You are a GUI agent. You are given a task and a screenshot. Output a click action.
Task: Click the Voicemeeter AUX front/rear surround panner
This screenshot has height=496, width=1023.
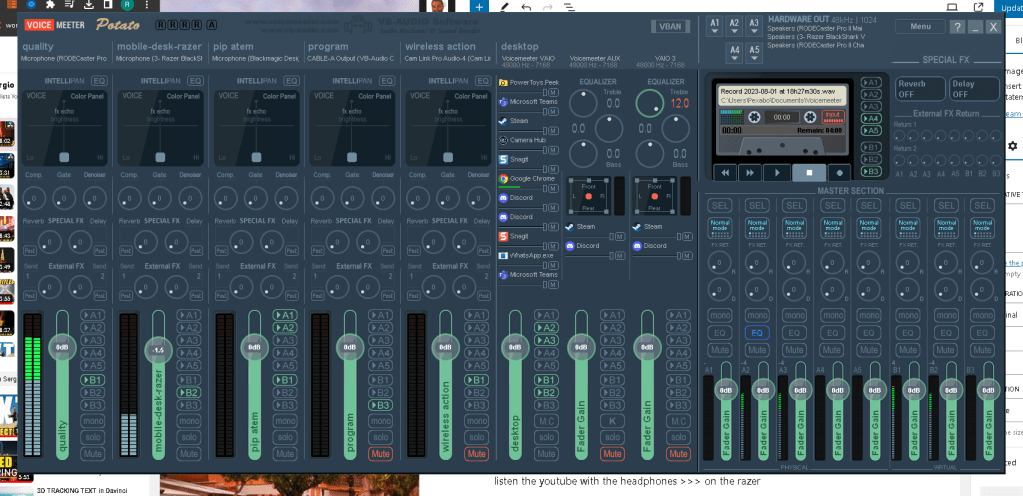(588, 195)
